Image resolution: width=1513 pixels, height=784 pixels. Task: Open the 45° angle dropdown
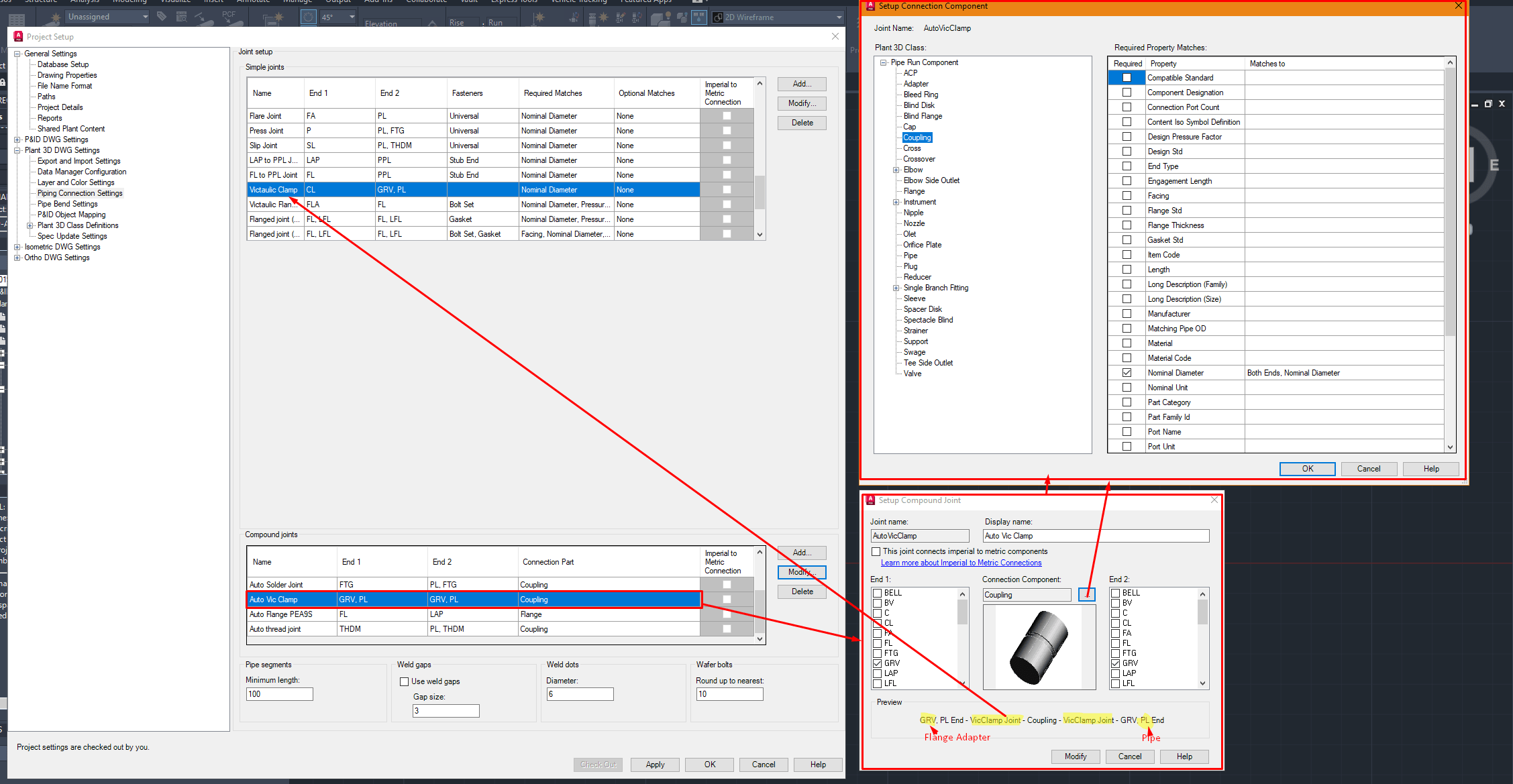353,17
